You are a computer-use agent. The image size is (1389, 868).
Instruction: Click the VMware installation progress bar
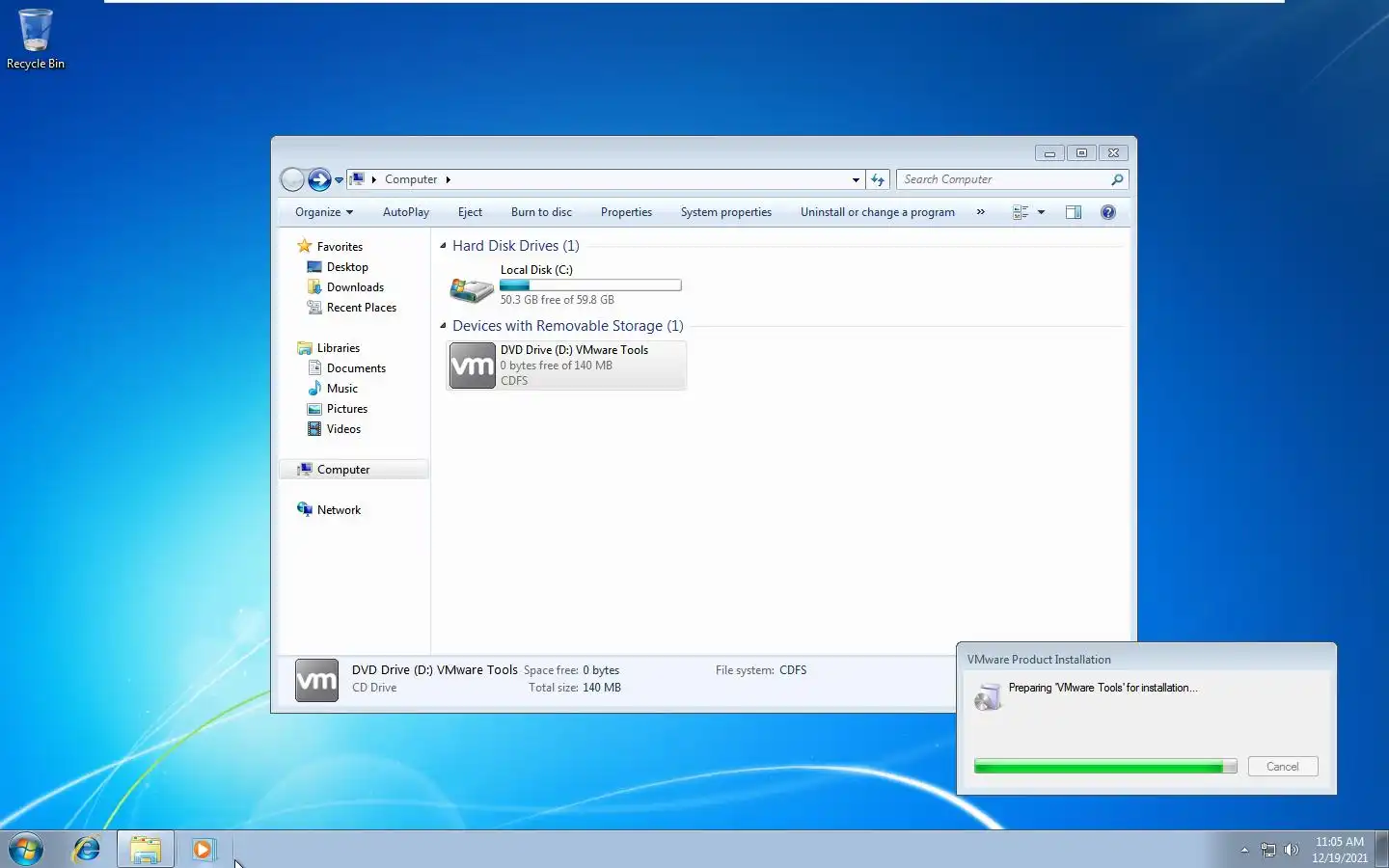1105,767
